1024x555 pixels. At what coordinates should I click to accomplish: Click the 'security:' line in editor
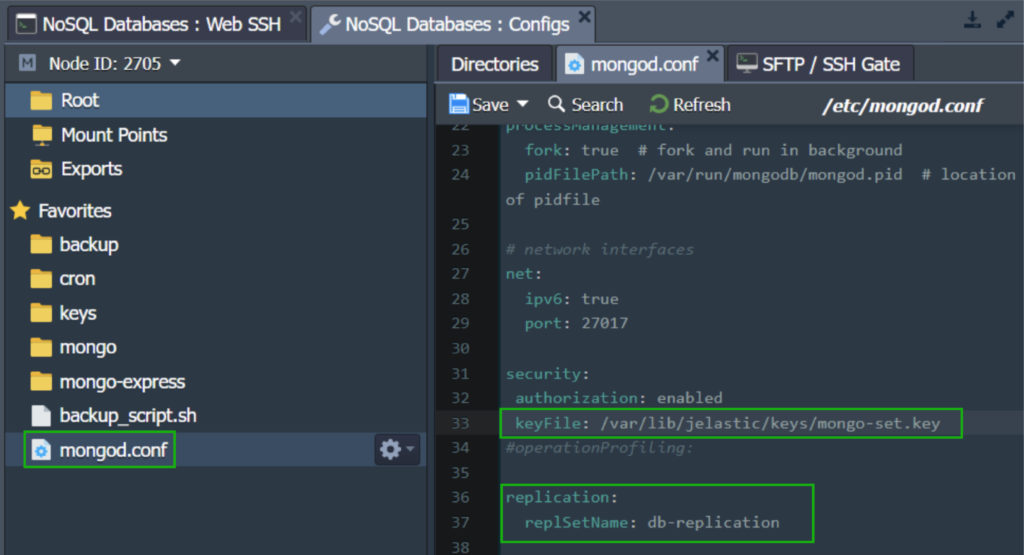547,373
